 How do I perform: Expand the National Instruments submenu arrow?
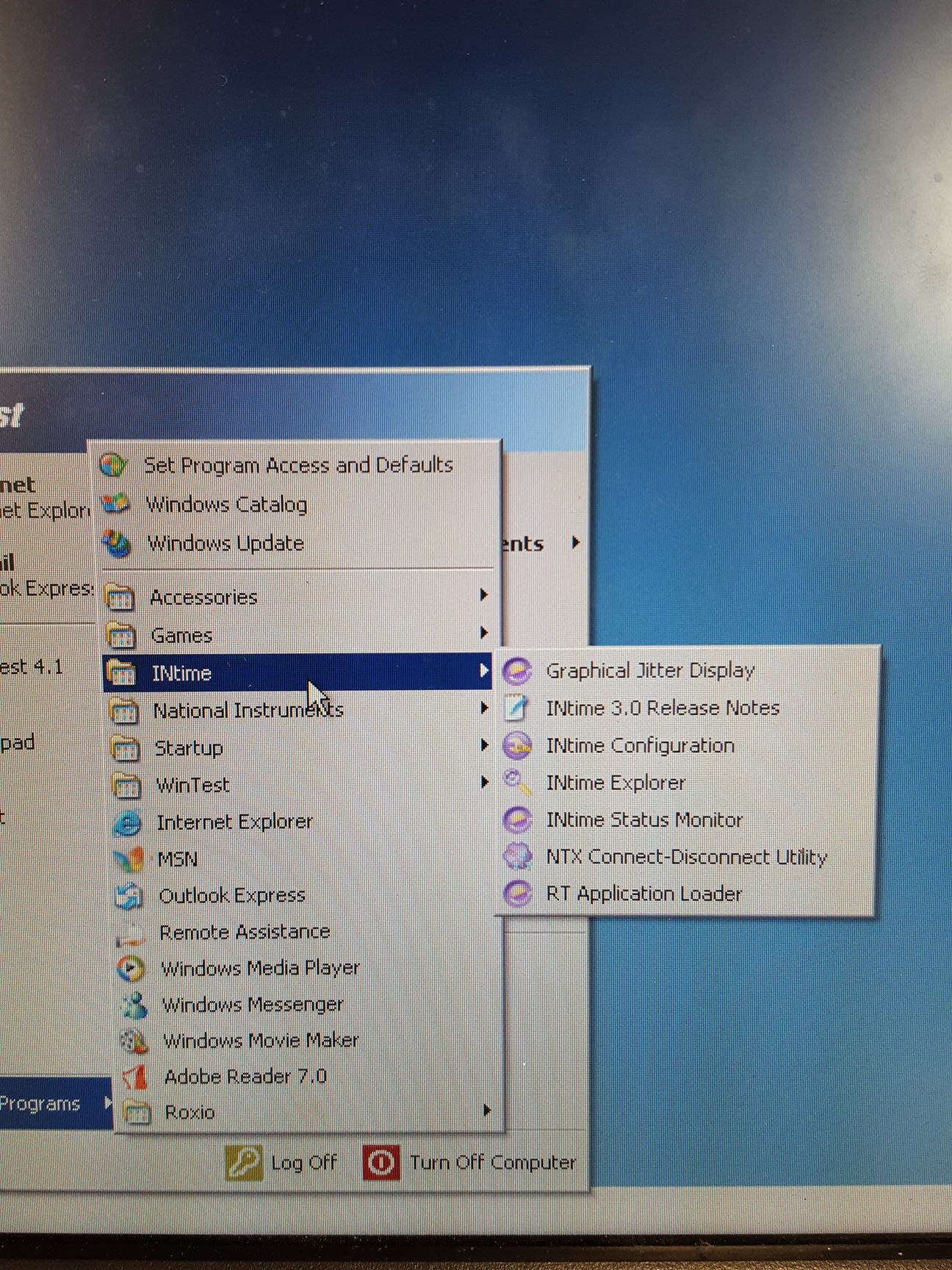click(483, 708)
